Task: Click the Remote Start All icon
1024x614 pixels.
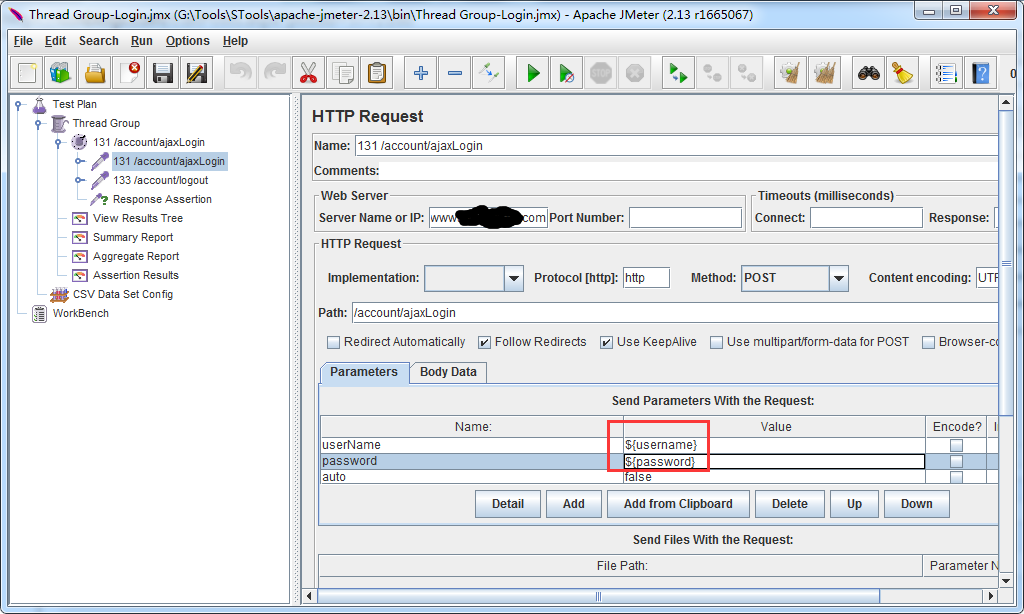Action: coord(678,73)
